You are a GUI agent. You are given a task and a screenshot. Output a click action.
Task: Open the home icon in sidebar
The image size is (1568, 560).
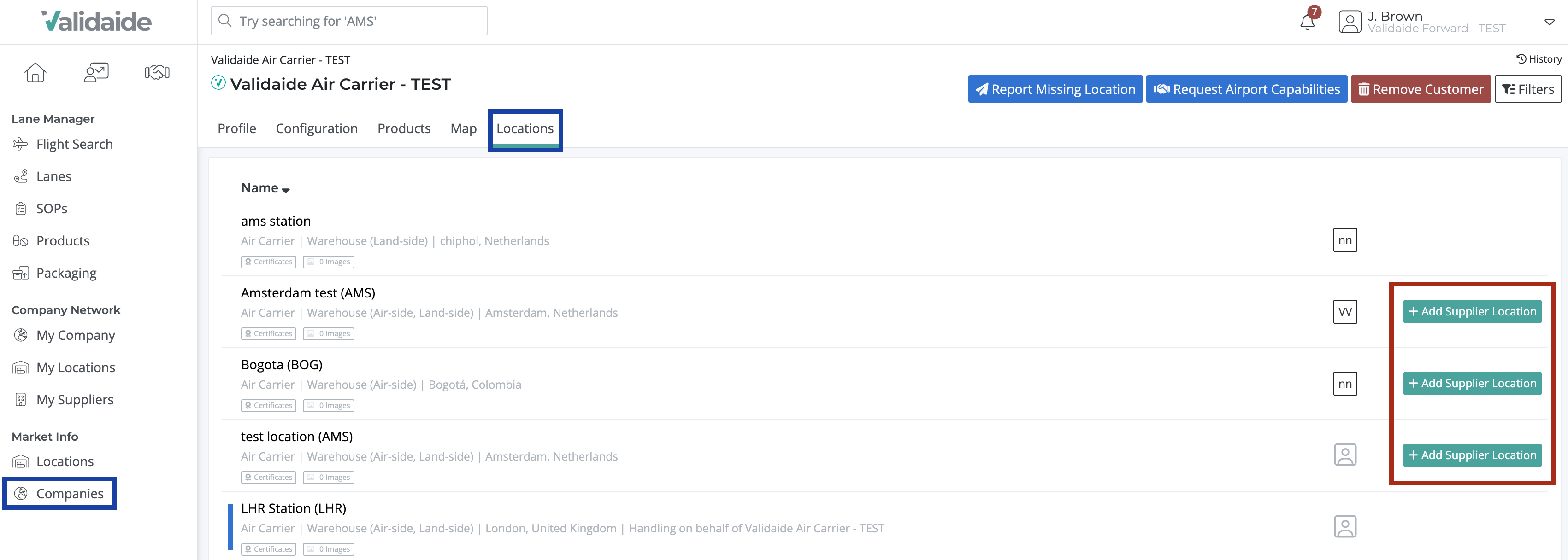35,72
